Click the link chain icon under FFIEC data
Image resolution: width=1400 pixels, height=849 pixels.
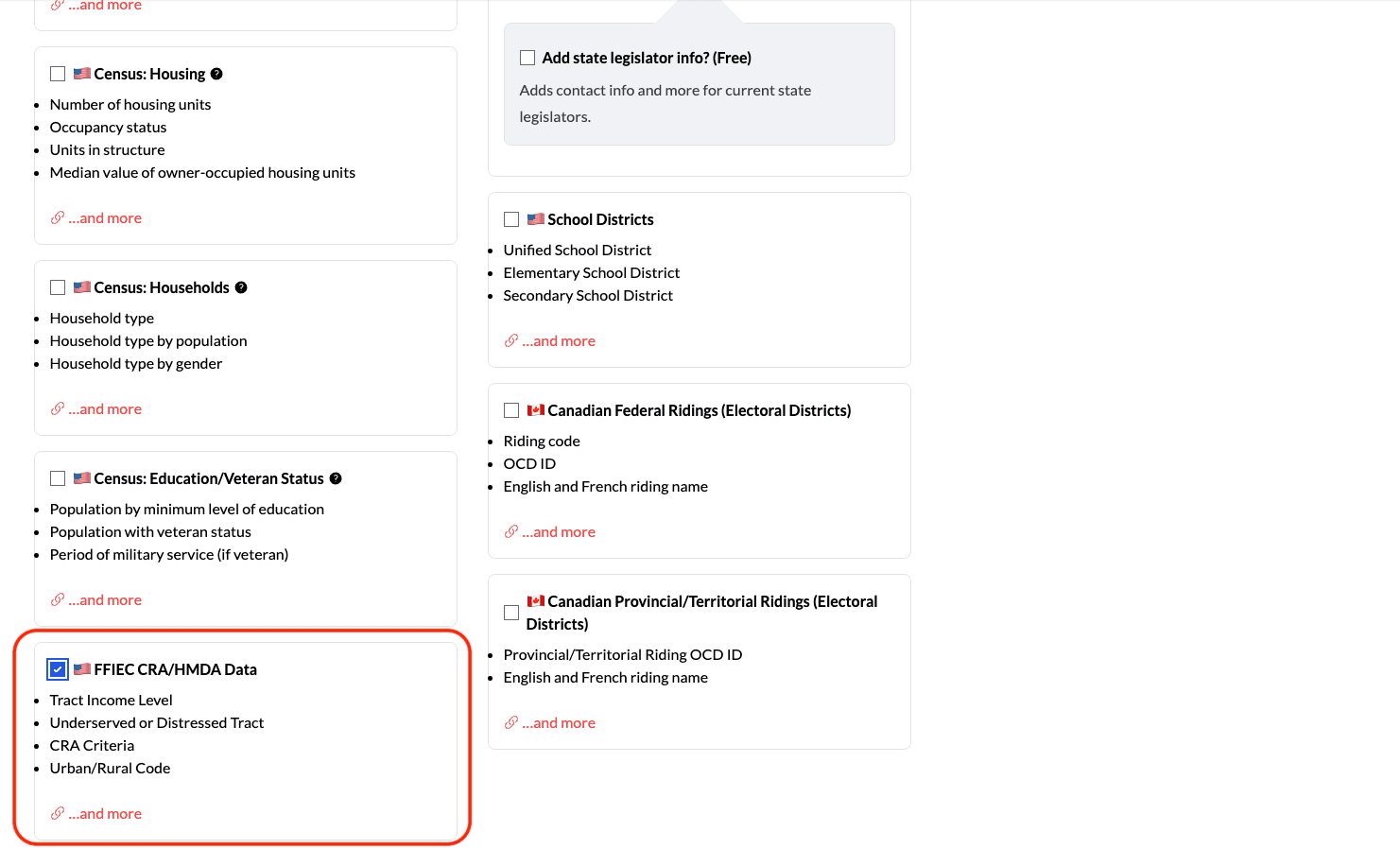pos(57,812)
